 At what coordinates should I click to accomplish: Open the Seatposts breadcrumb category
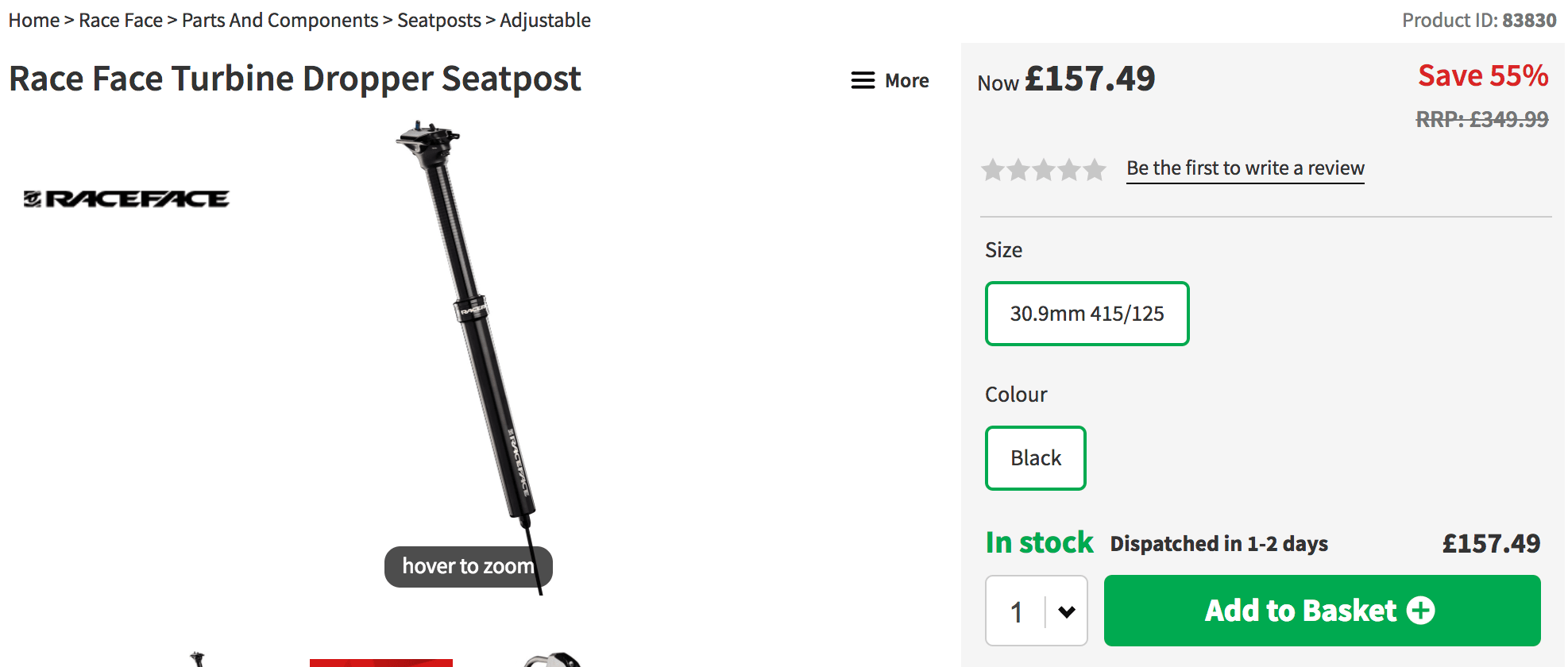pos(438,20)
